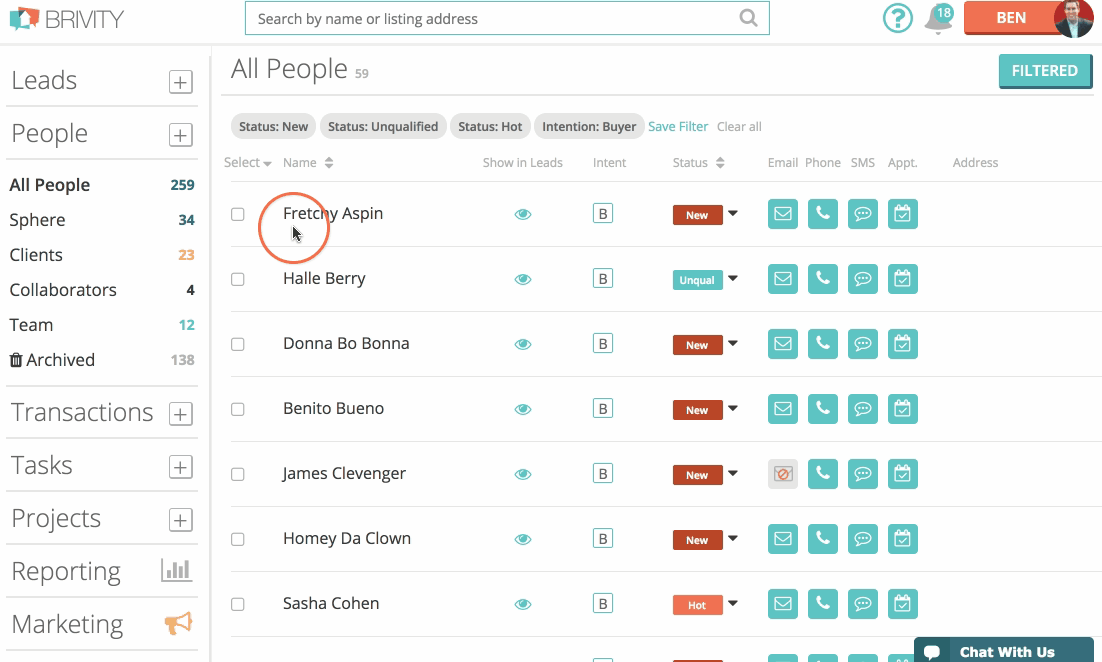Call Donna Bo Bonna via phone icon
Image resolution: width=1102 pixels, height=662 pixels.
(x=823, y=344)
